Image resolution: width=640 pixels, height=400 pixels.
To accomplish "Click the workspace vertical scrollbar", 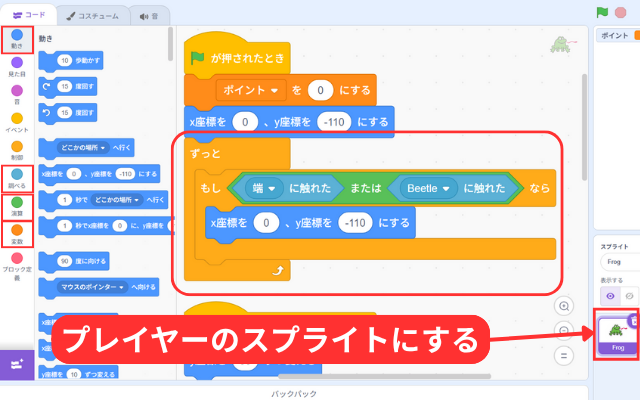I will click(584, 127).
